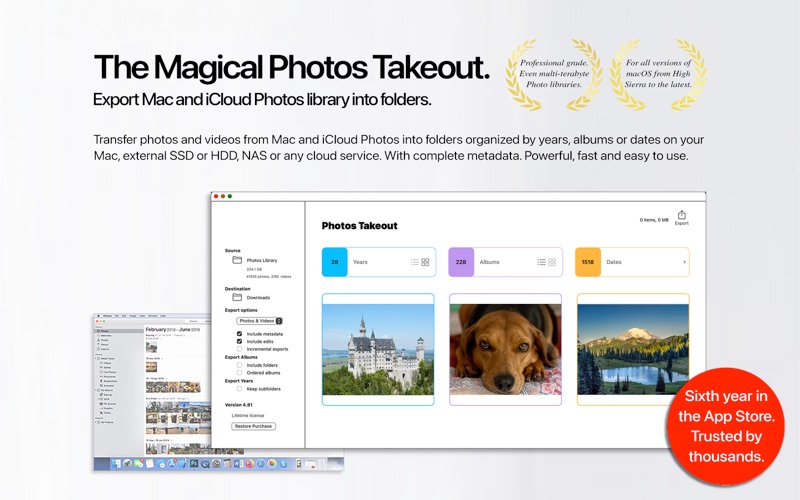Launch Microsoft Word from the dock
Image resolution: width=800 pixels, height=500 pixels.
click(238, 463)
